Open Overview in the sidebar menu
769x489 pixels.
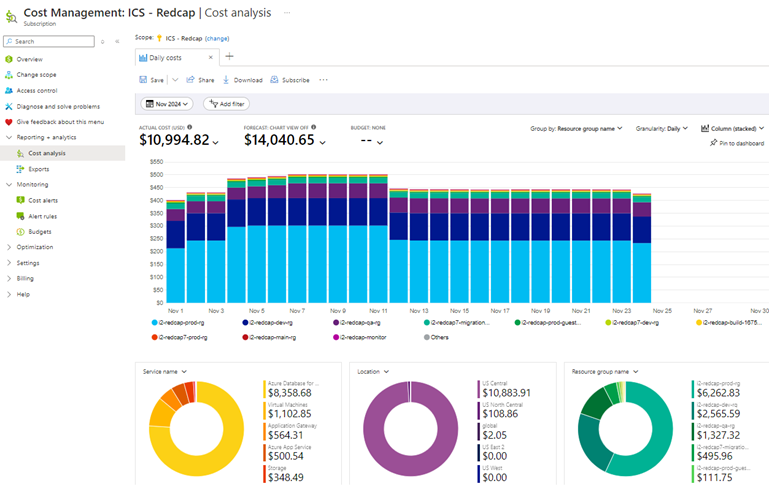click(x=29, y=59)
